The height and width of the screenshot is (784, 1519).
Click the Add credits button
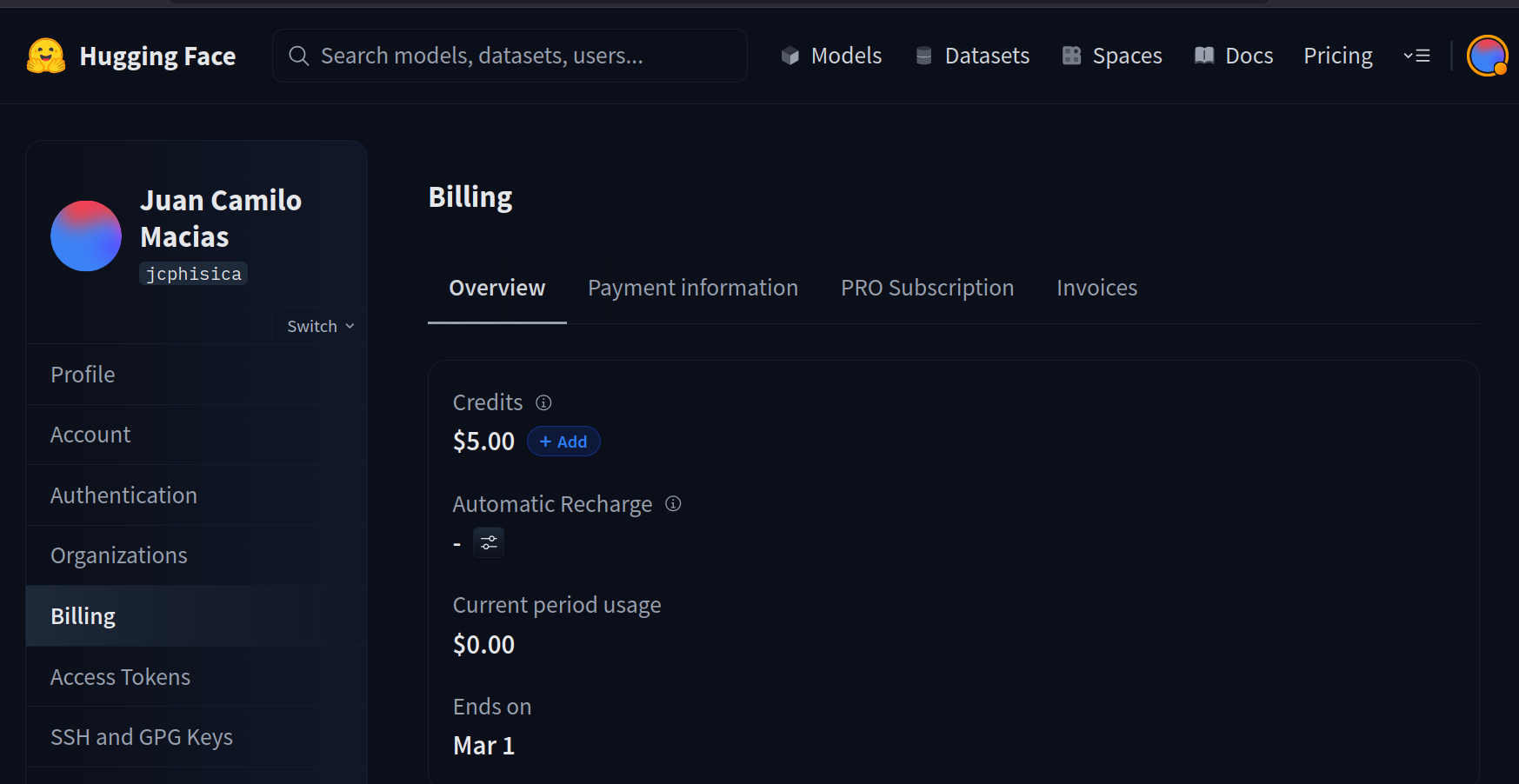click(563, 441)
